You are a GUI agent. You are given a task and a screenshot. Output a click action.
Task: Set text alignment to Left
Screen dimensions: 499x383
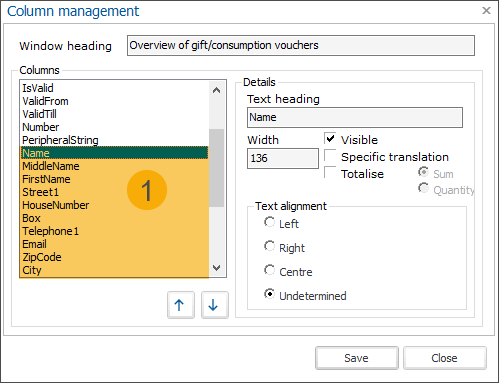pos(269,222)
